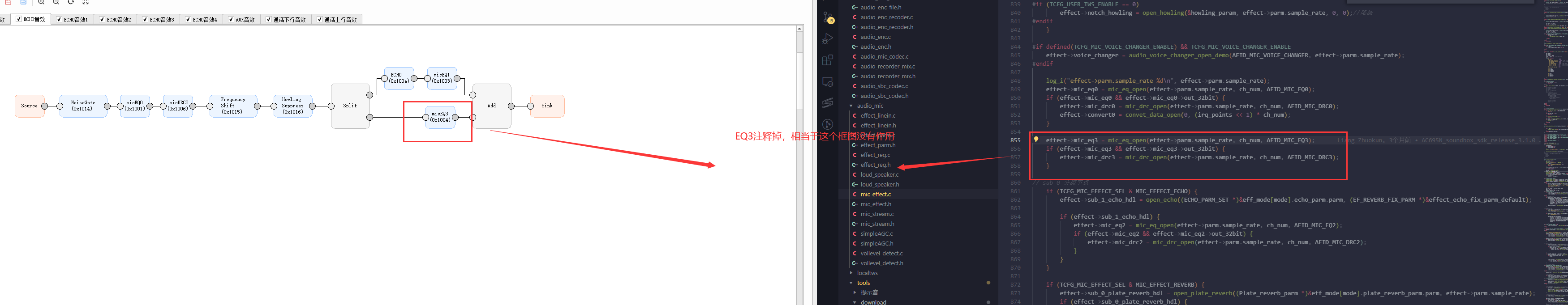Disable the ECHO音效3 checkbox
Image resolution: width=1568 pixels, height=305 pixels.
pyautogui.click(x=146, y=19)
